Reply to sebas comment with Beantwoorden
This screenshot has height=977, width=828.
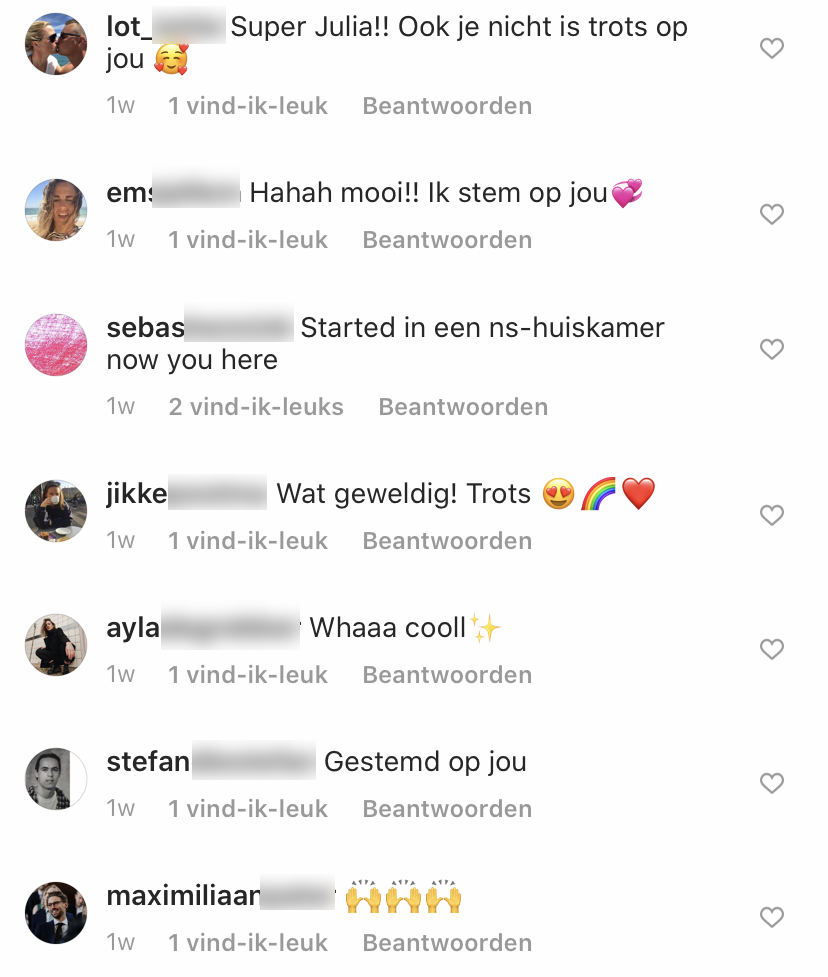[464, 407]
